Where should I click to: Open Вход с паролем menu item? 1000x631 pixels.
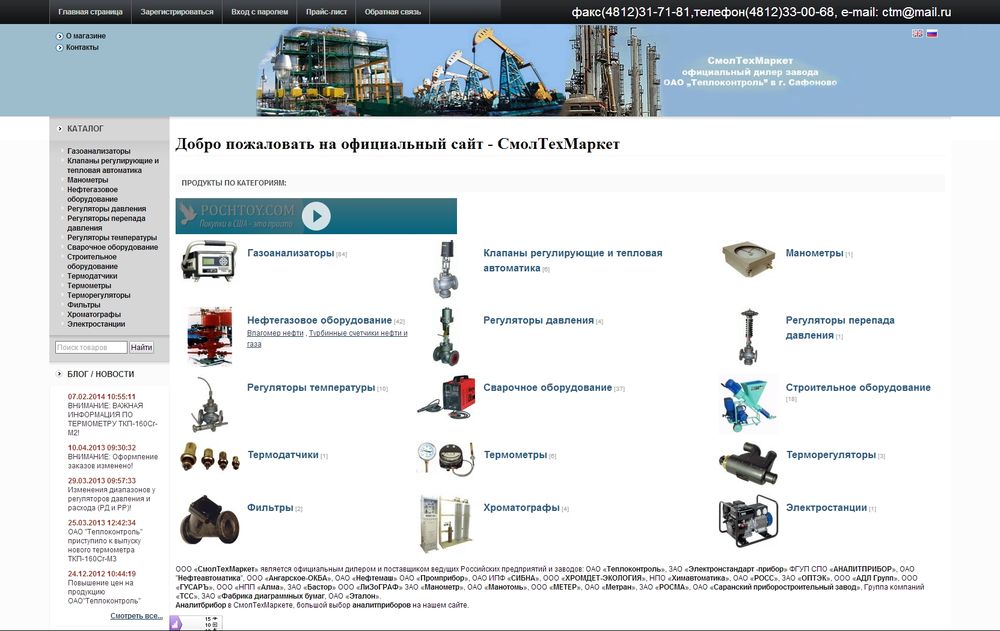pyautogui.click(x=260, y=11)
